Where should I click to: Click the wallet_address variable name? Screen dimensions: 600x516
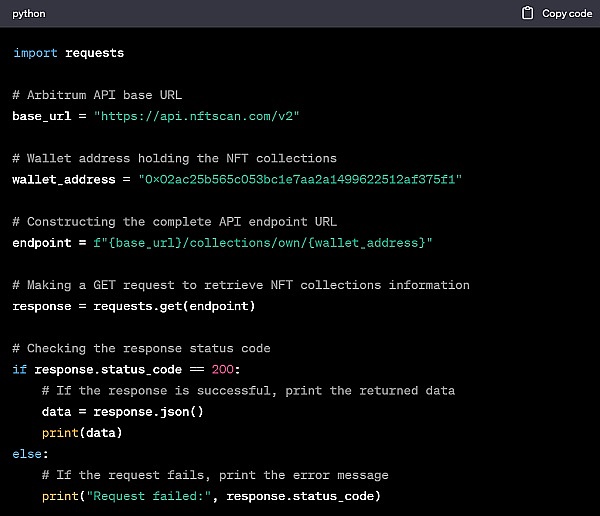coord(62,179)
